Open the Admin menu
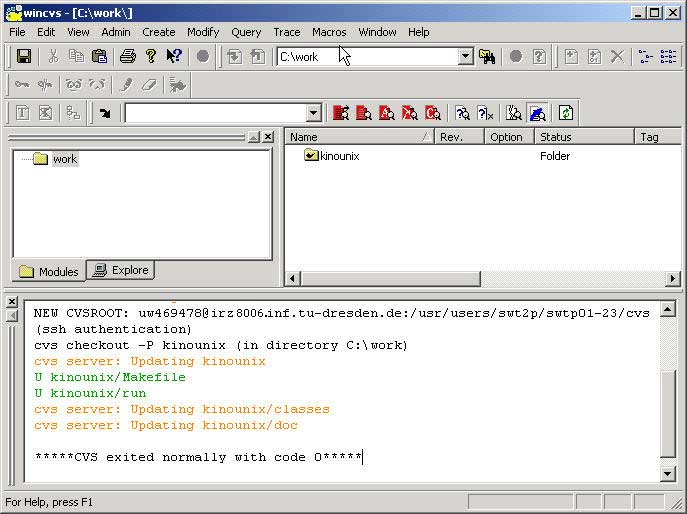 (116, 32)
